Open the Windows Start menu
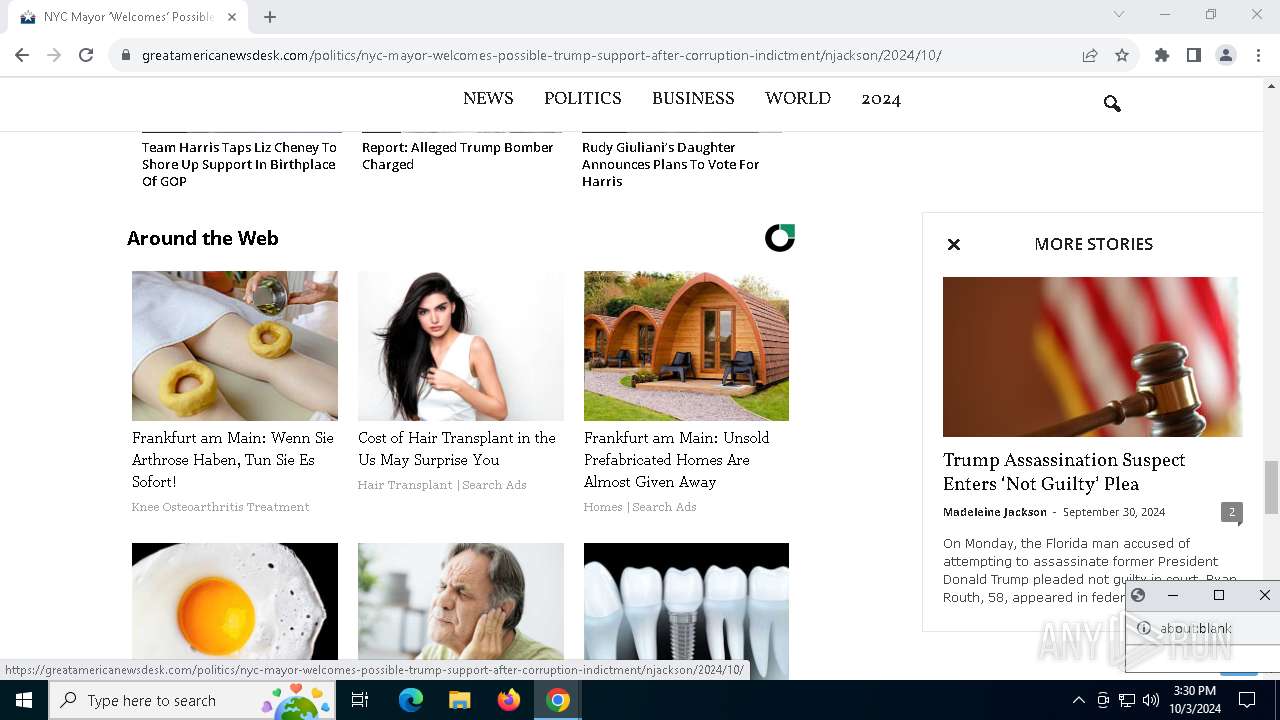 (x=24, y=700)
